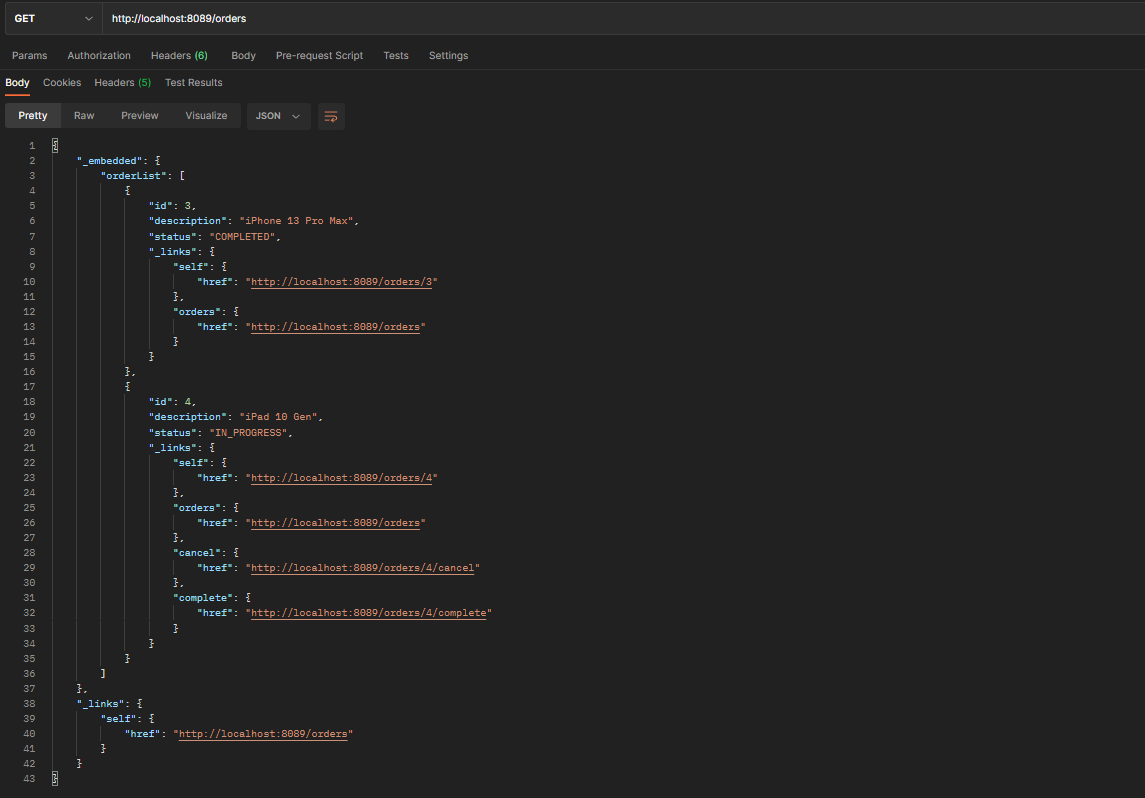Click the "orders" key on line 12
This screenshot has height=798, width=1145.
197,312
